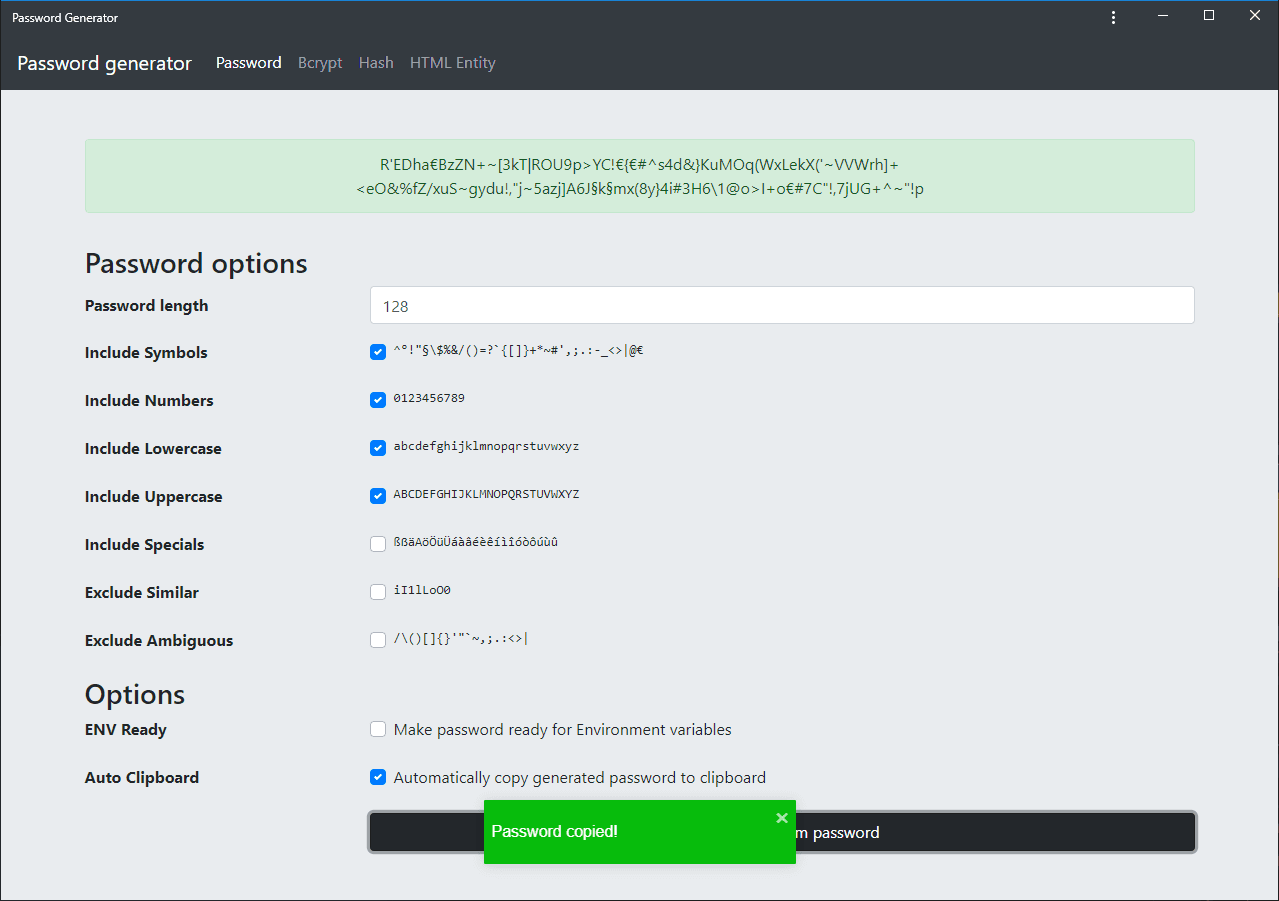Disable the Auto Clipboard checkbox
Screen dimensions: 1279x901
378,778
